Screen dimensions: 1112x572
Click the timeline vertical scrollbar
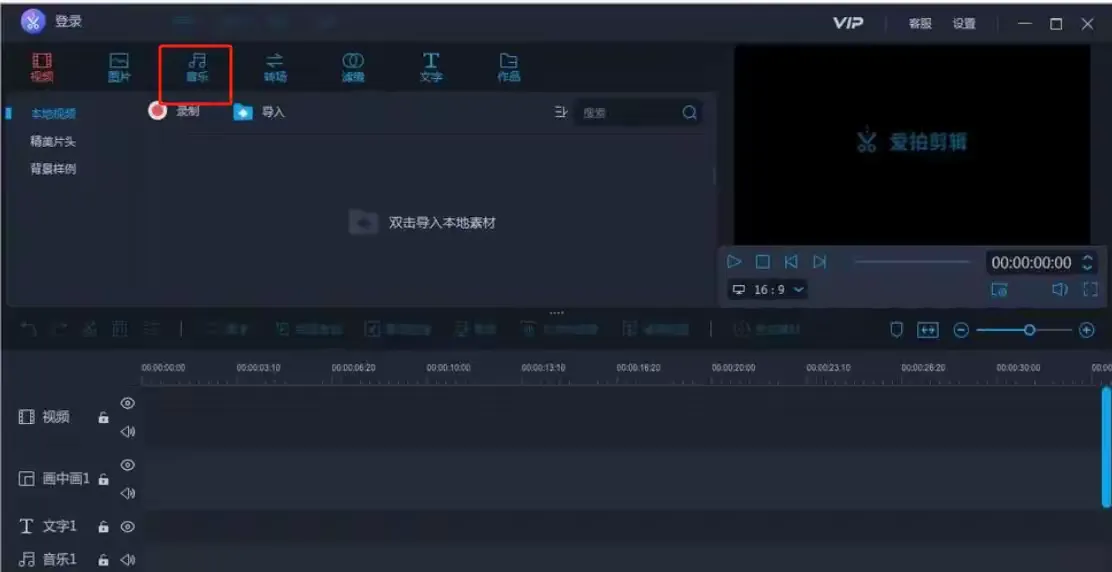coord(1106,447)
